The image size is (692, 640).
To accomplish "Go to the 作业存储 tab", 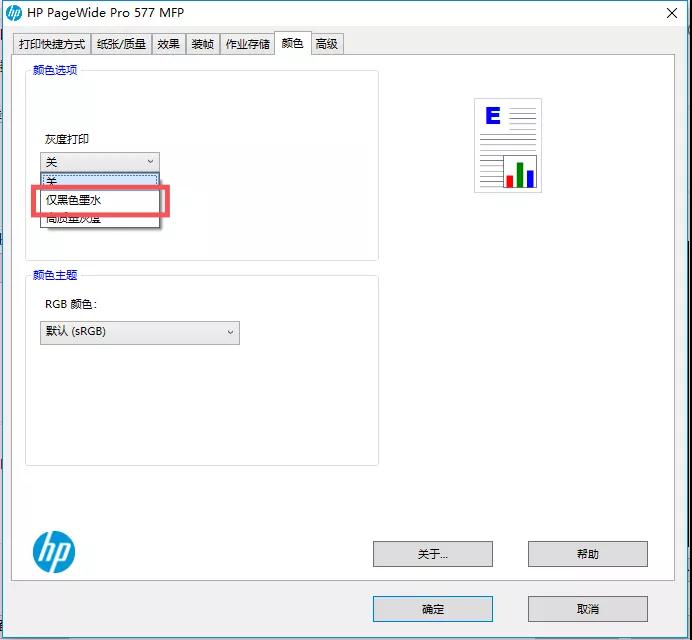I will [247, 44].
